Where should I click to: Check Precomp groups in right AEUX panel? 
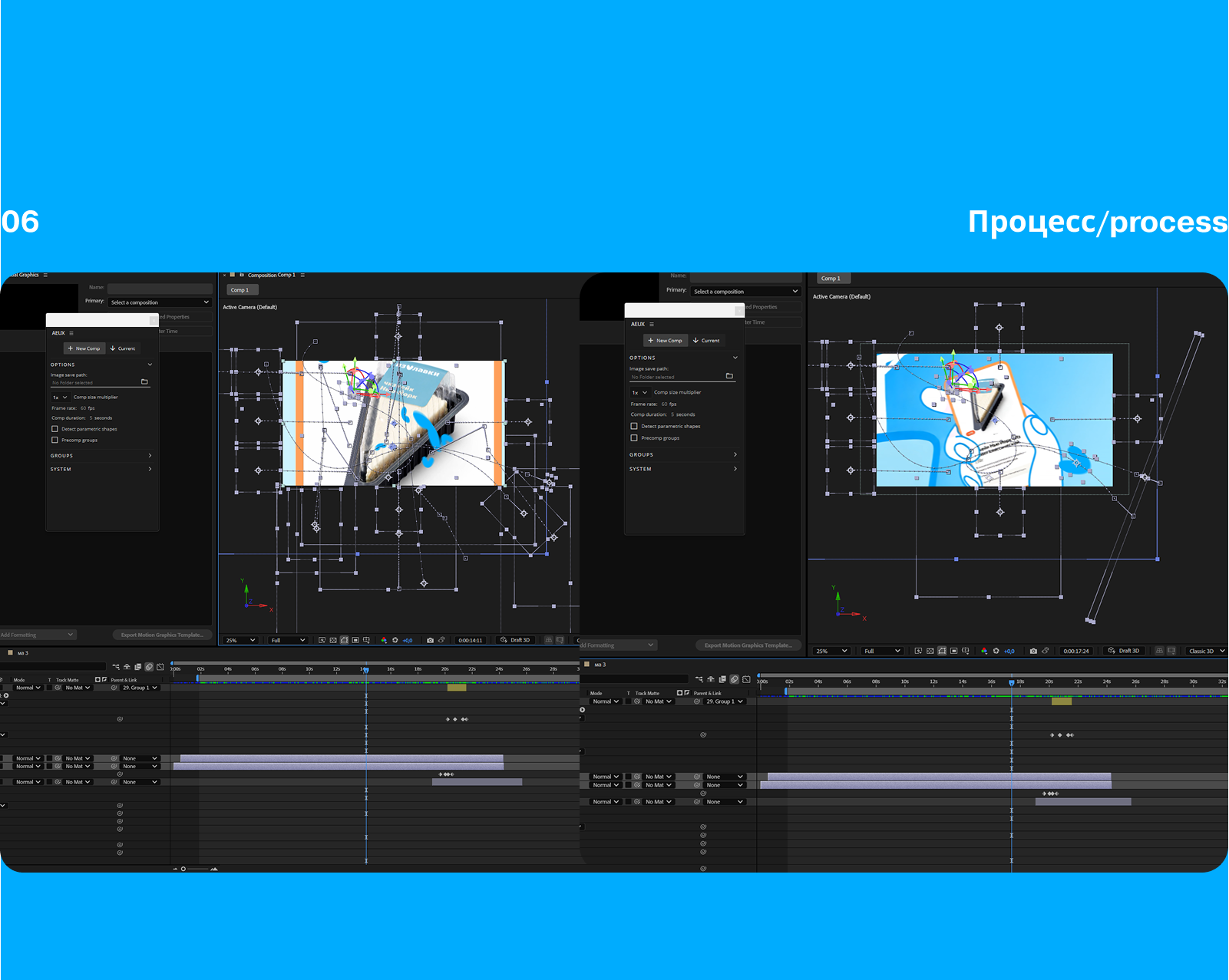(x=634, y=438)
